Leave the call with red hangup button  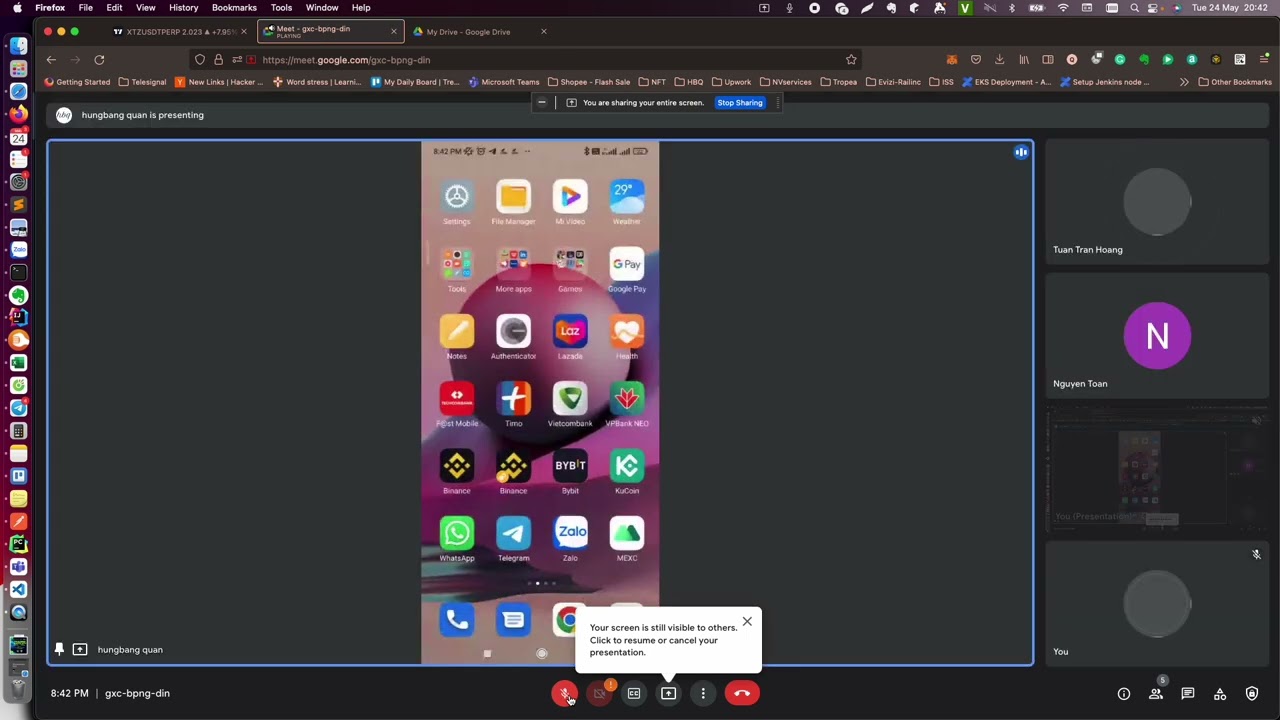tap(742, 693)
